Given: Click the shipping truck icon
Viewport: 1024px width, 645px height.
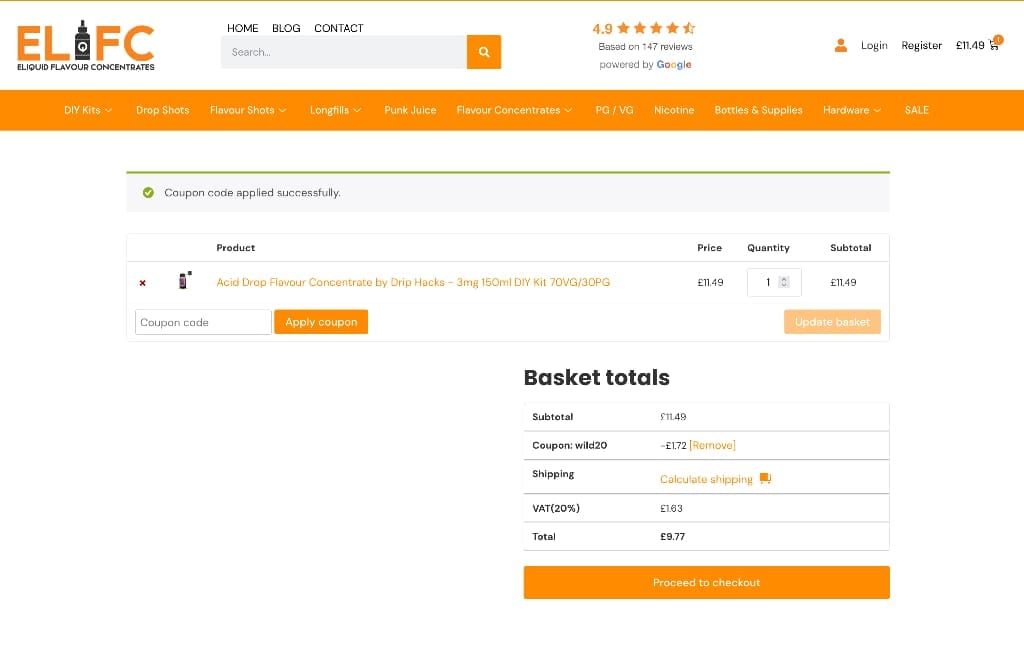Looking at the screenshot, I should point(765,479).
